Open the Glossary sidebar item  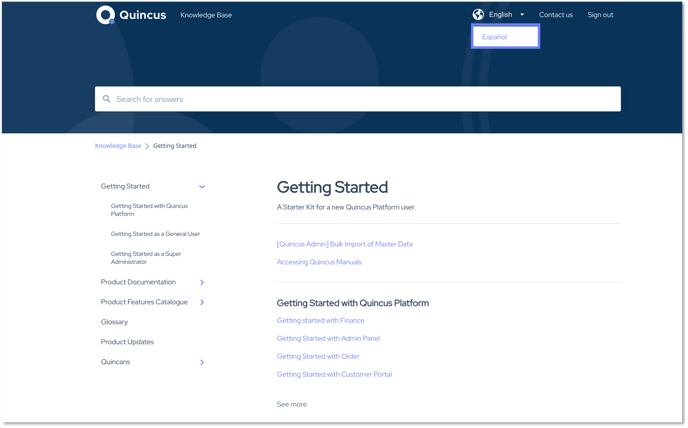(115, 322)
